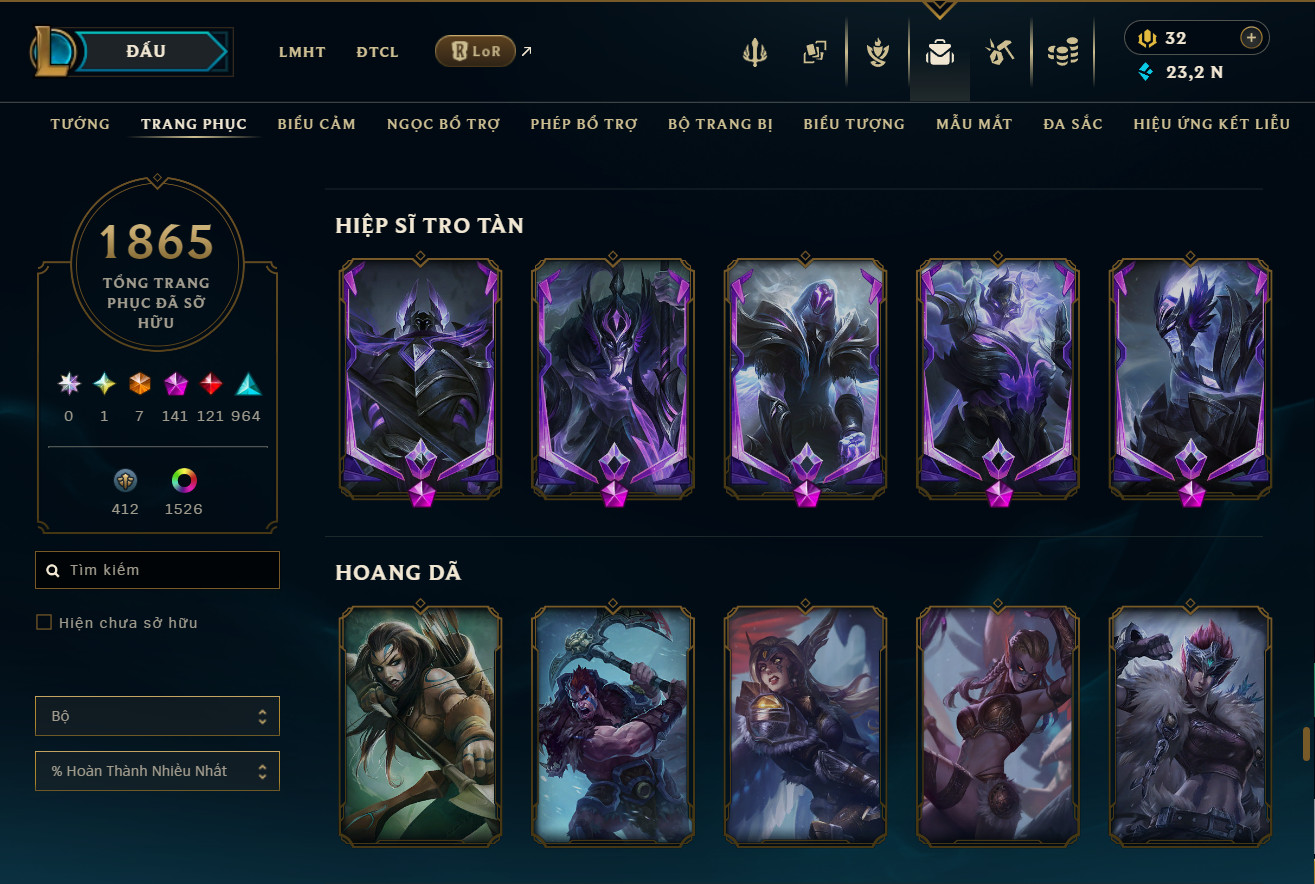Click the League of Legends logo

coord(49,50)
